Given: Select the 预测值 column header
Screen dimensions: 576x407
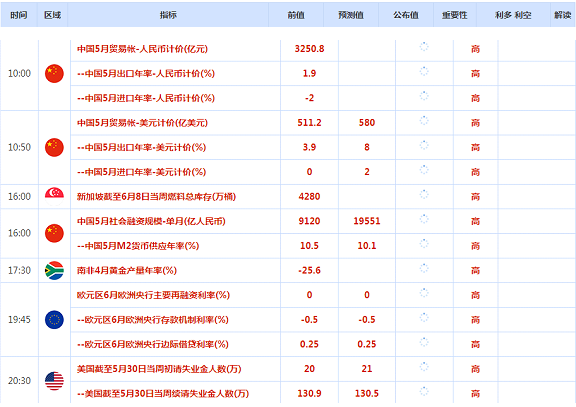Looking at the screenshot, I should [x=351, y=15].
